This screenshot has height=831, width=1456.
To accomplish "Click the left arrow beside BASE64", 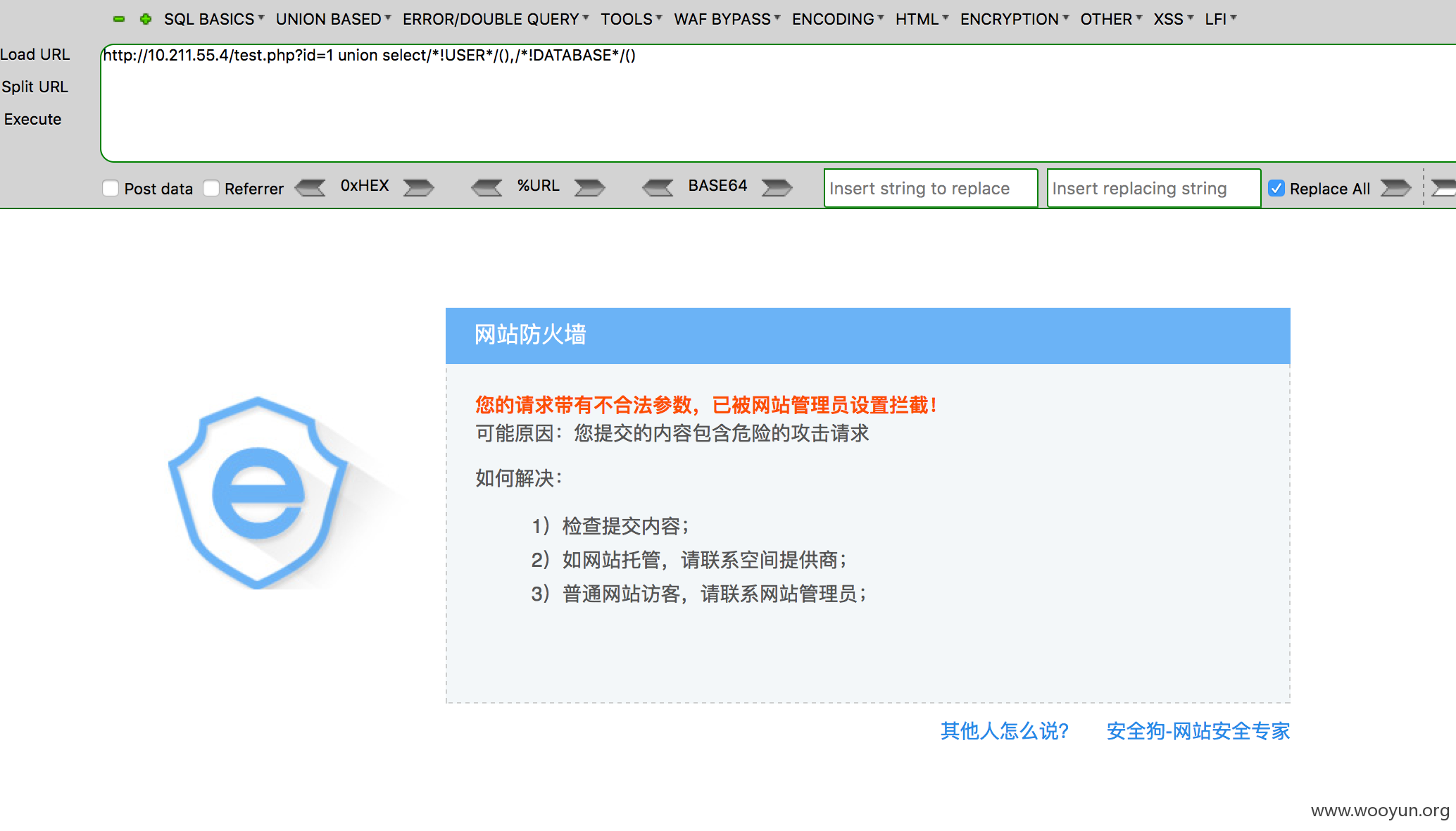I will coord(658,187).
